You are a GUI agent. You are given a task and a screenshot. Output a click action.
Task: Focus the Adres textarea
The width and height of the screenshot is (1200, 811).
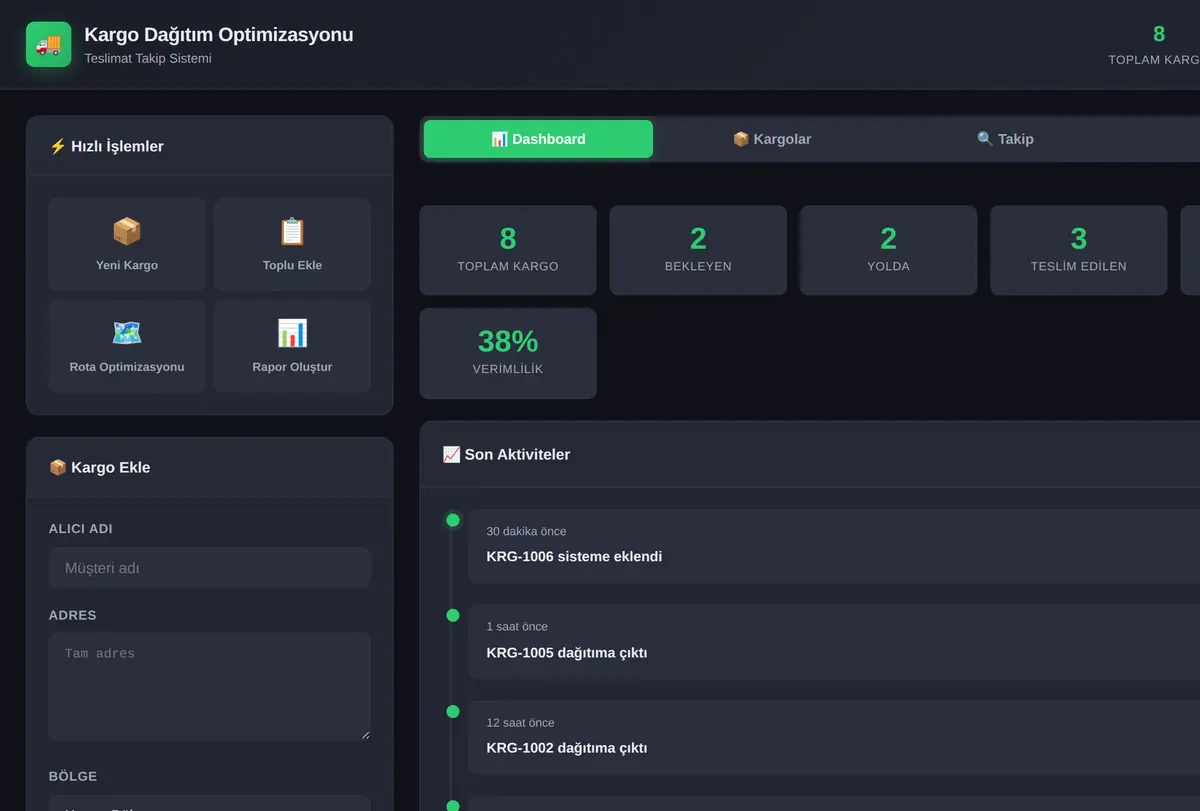pos(210,687)
